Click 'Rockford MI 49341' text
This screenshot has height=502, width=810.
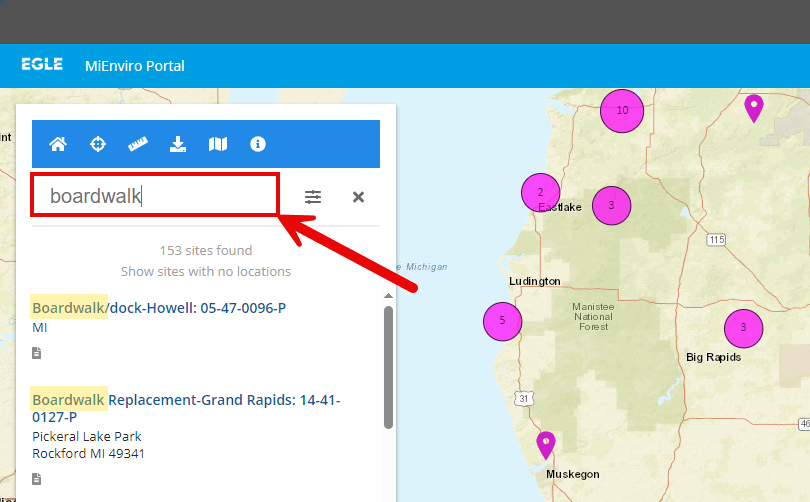(88, 453)
